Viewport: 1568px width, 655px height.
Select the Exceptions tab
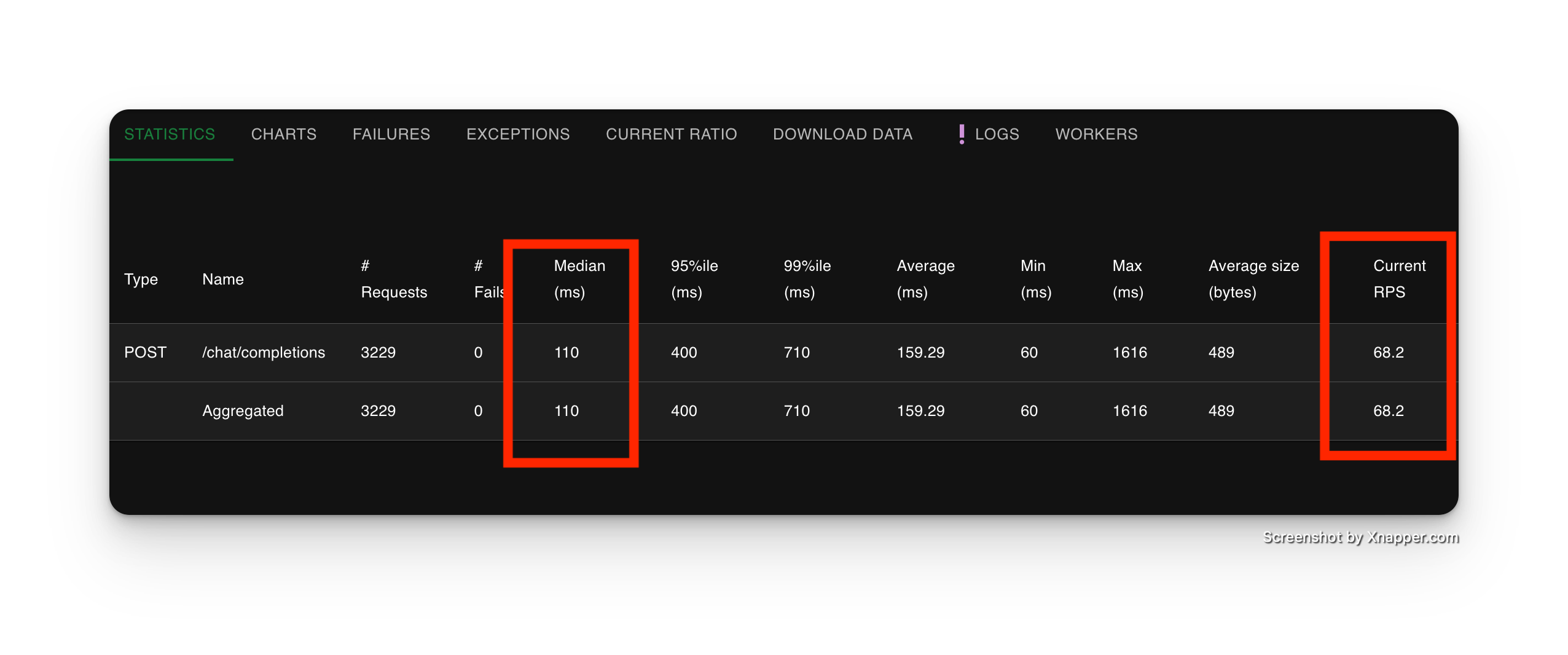click(x=517, y=134)
